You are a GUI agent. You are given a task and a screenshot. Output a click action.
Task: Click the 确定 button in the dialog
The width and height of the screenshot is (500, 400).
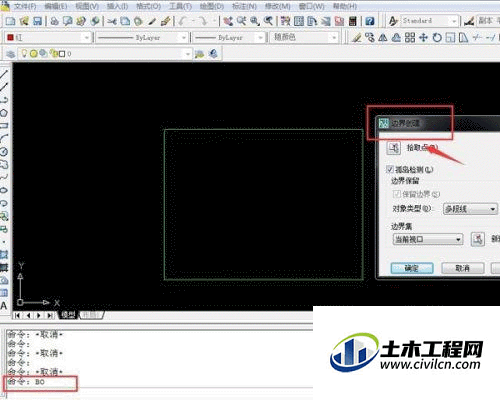[x=412, y=268]
